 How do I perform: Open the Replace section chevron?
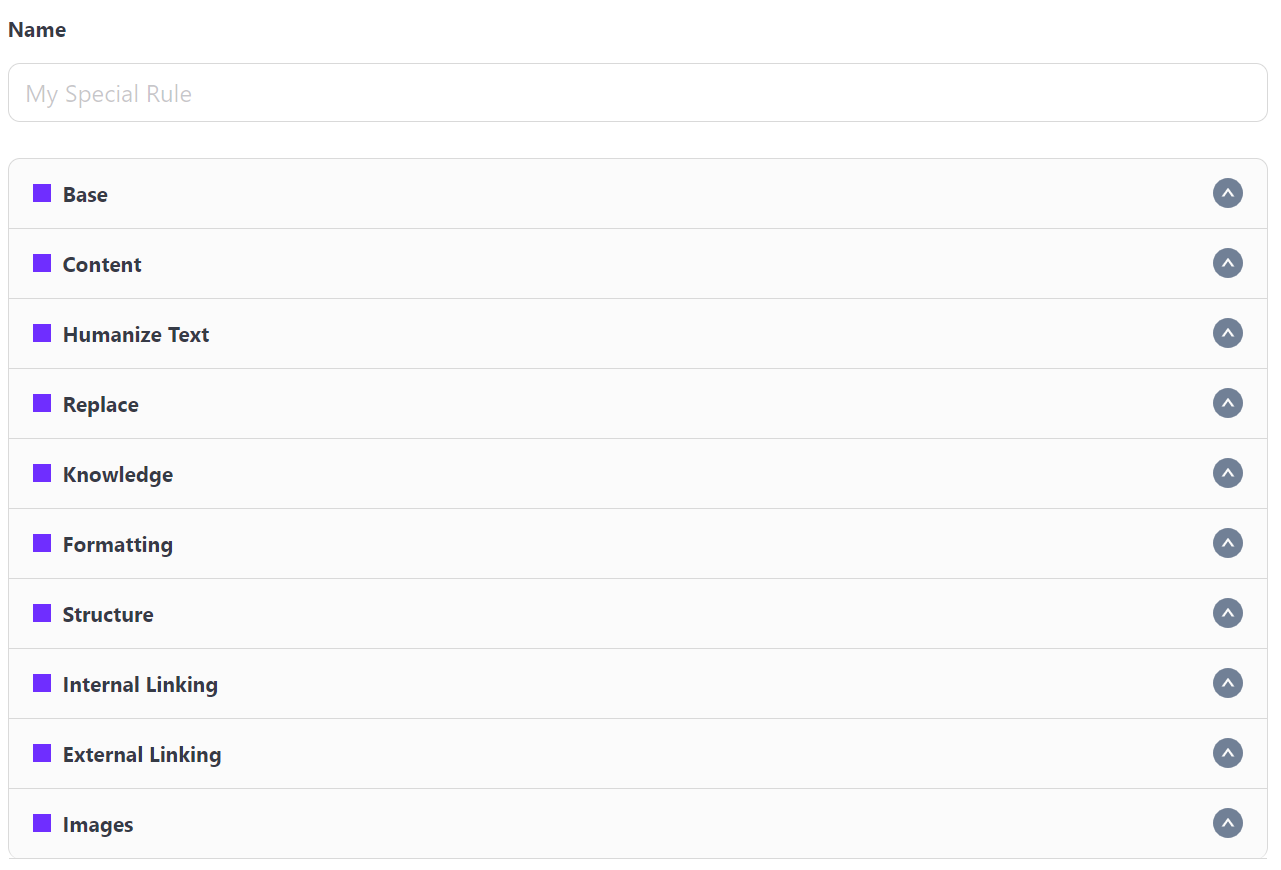point(1228,403)
